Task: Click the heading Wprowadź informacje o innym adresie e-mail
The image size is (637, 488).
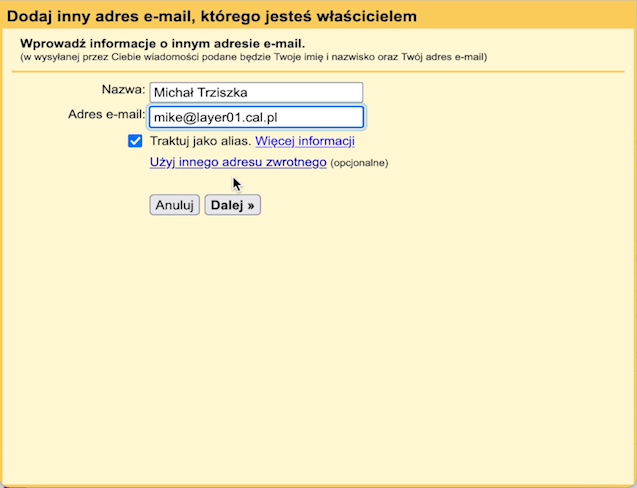Action: click(162, 43)
